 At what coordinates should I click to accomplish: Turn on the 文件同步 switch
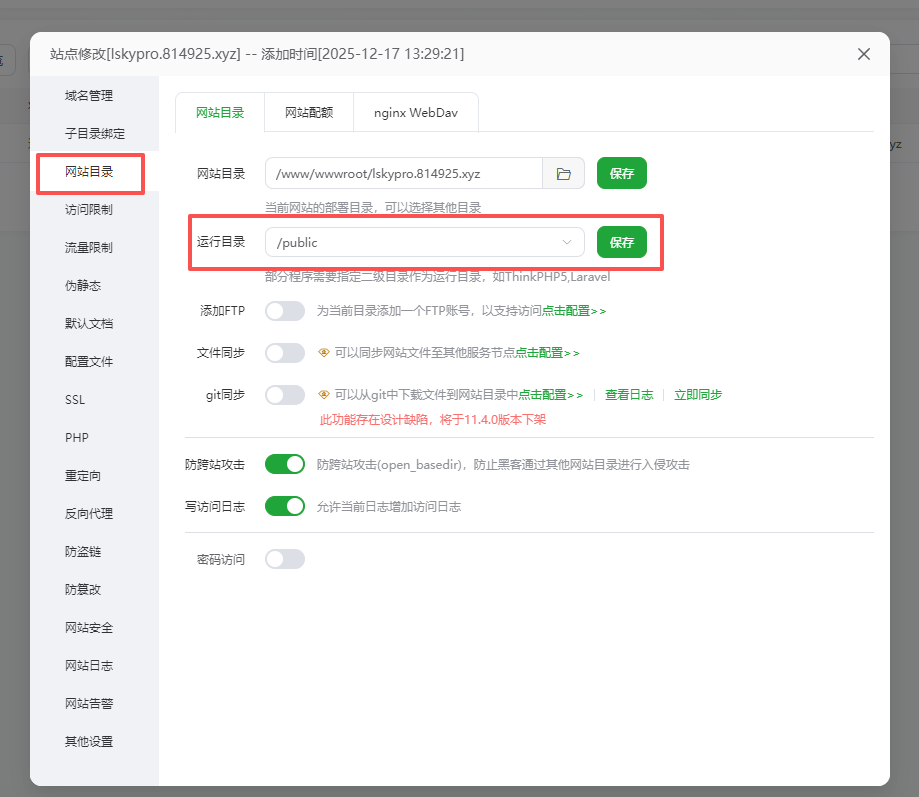click(285, 352)
